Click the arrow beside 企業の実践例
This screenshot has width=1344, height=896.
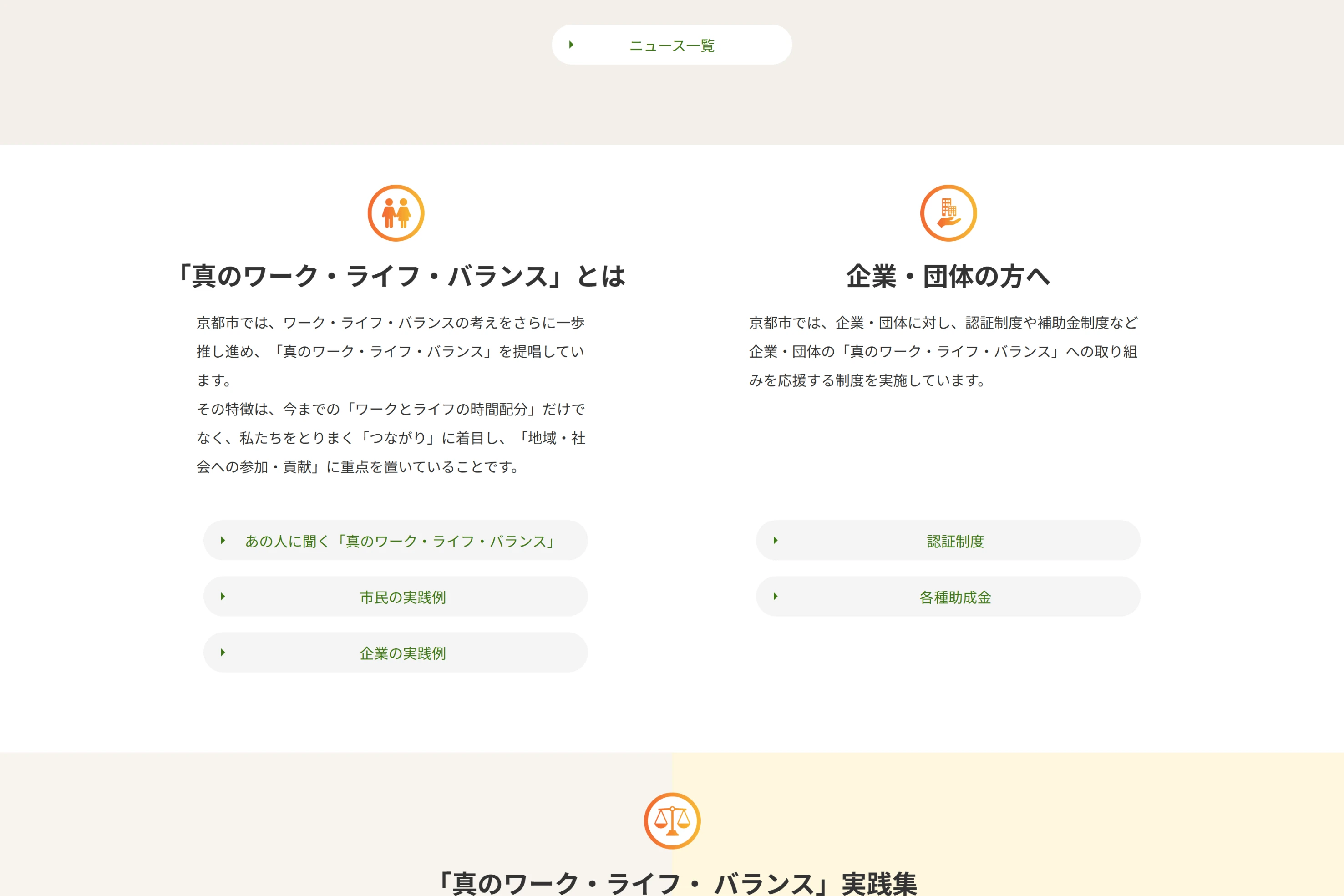[223, 652]
